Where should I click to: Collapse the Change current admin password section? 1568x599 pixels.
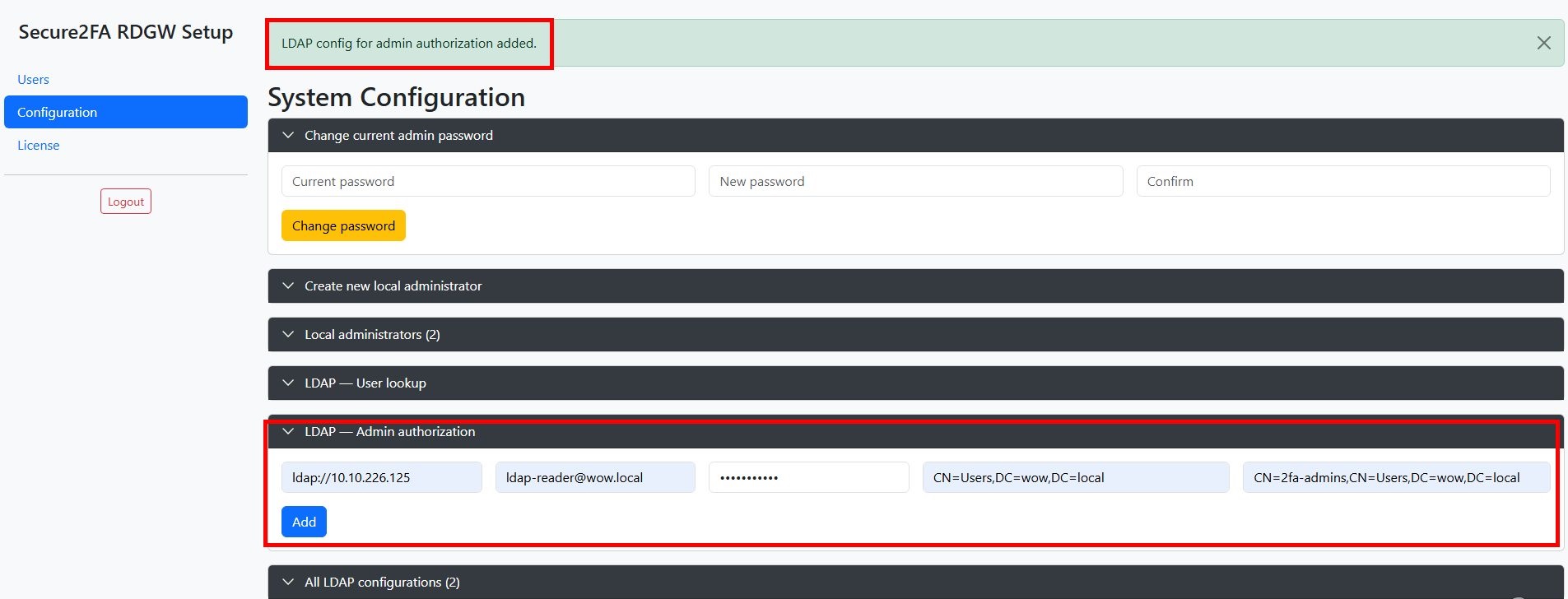pyautogui.click(x=398, y=136)
